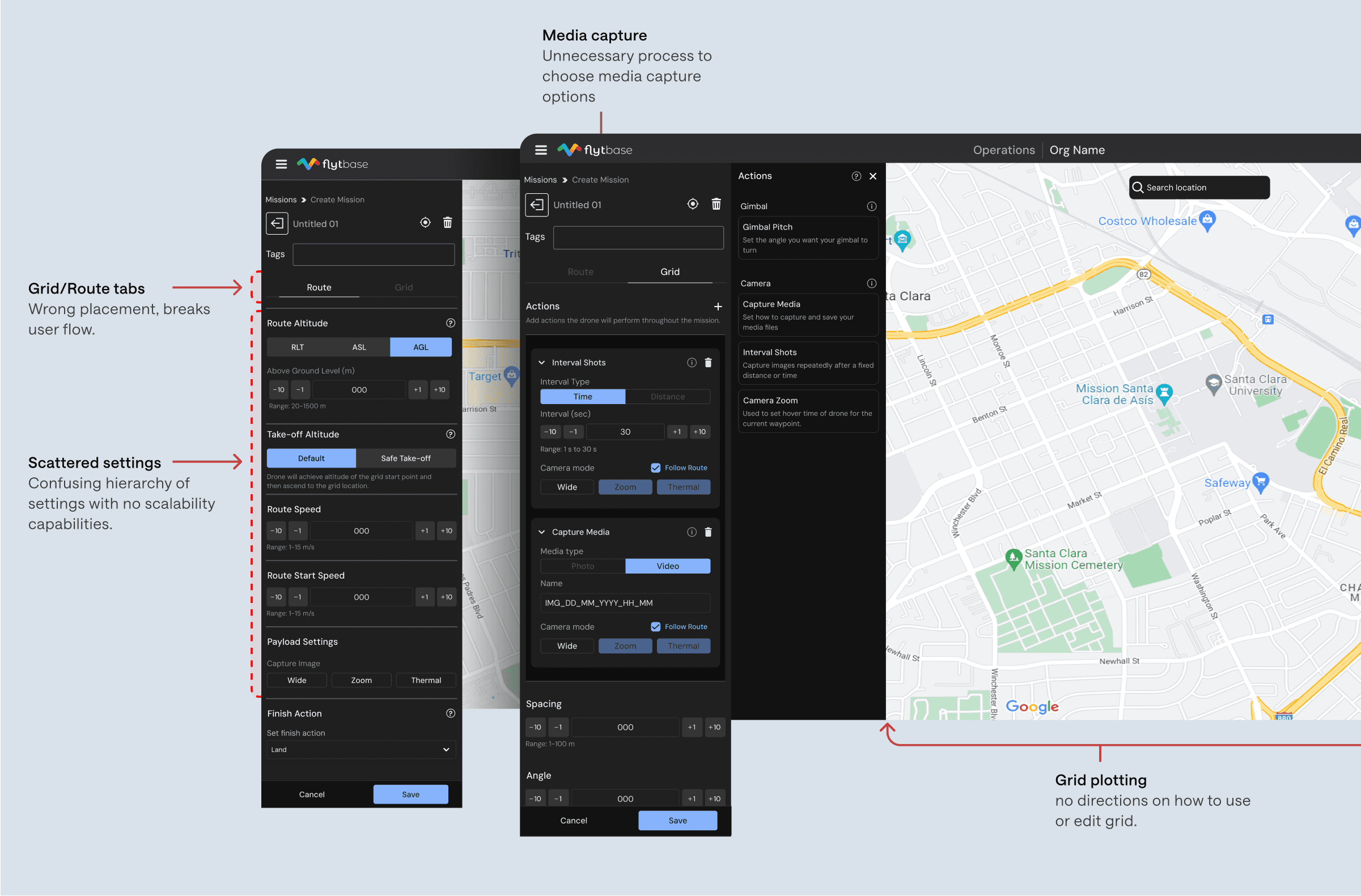Collapse the Capture Media section chevron
The height and width of the screenshot is (896, 1361).
(541, 532)
